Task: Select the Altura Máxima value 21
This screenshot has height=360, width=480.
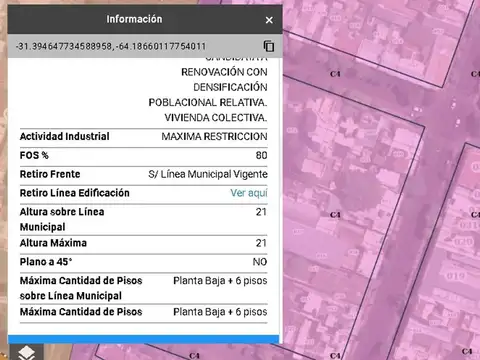Action: 261,243
